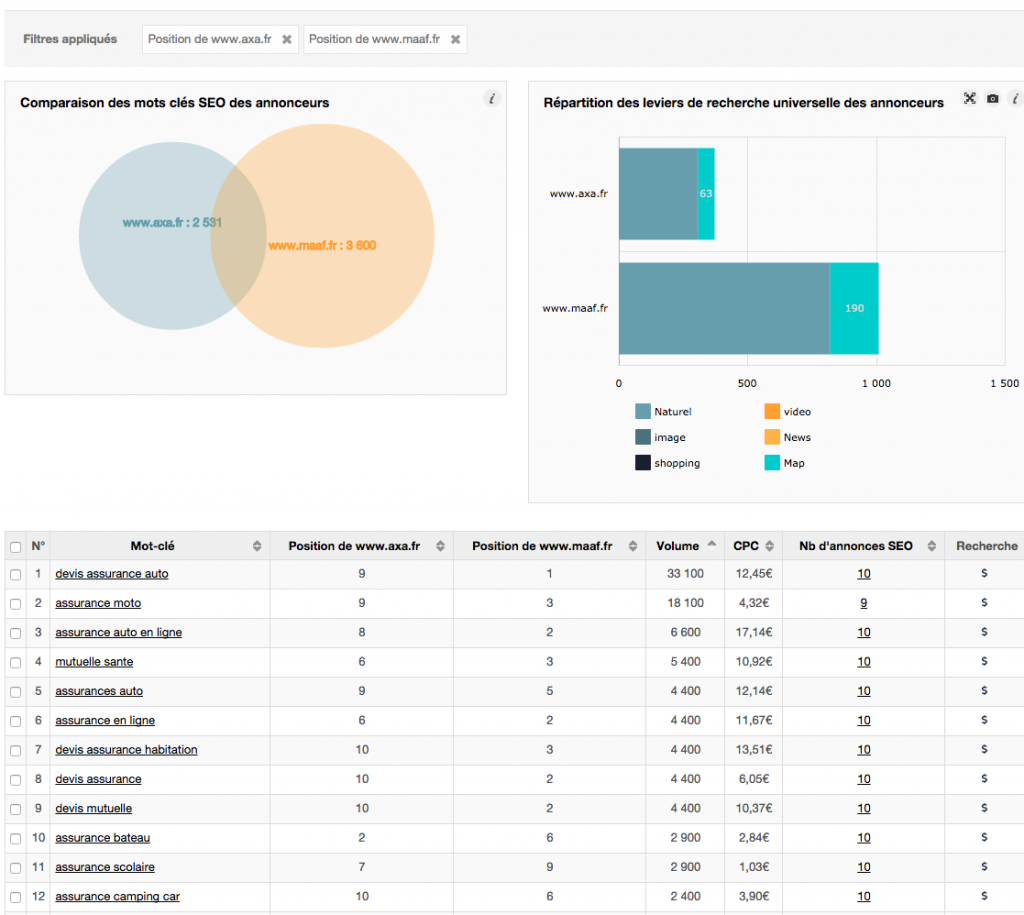Toggle the shopping legend swatch
The image size is (1024, 915).
pyautogui.click(x=643, y=462)
